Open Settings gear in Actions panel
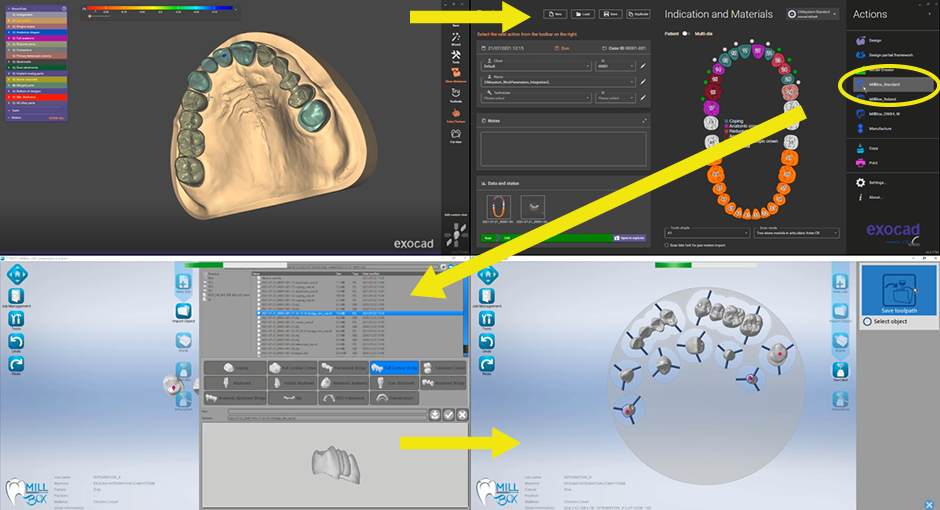The height and width of the screenshot is (510, 940). [860, 182]
